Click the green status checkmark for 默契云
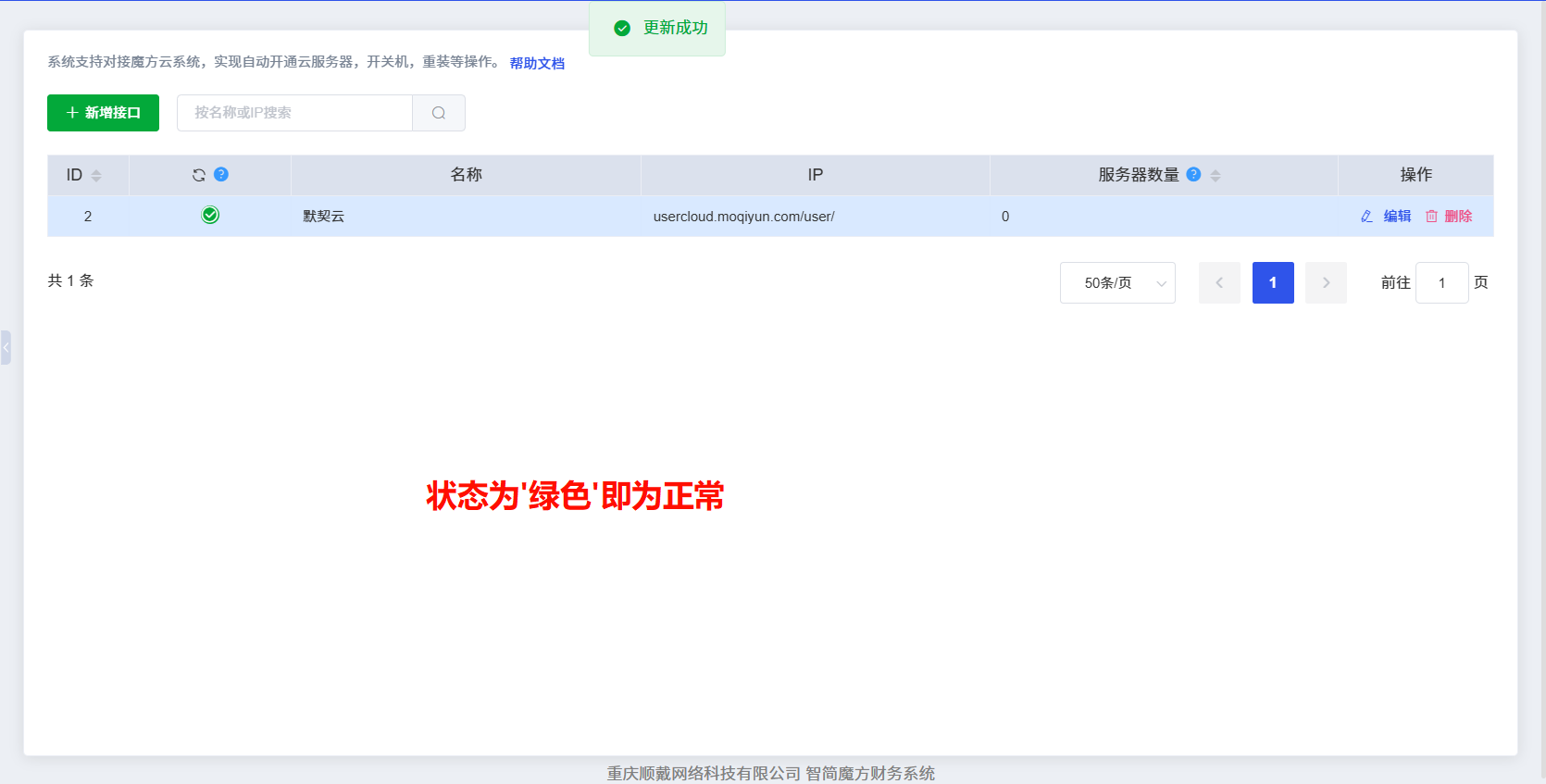This screenshot has height=784, width=1546. click(x=210, y=215)
